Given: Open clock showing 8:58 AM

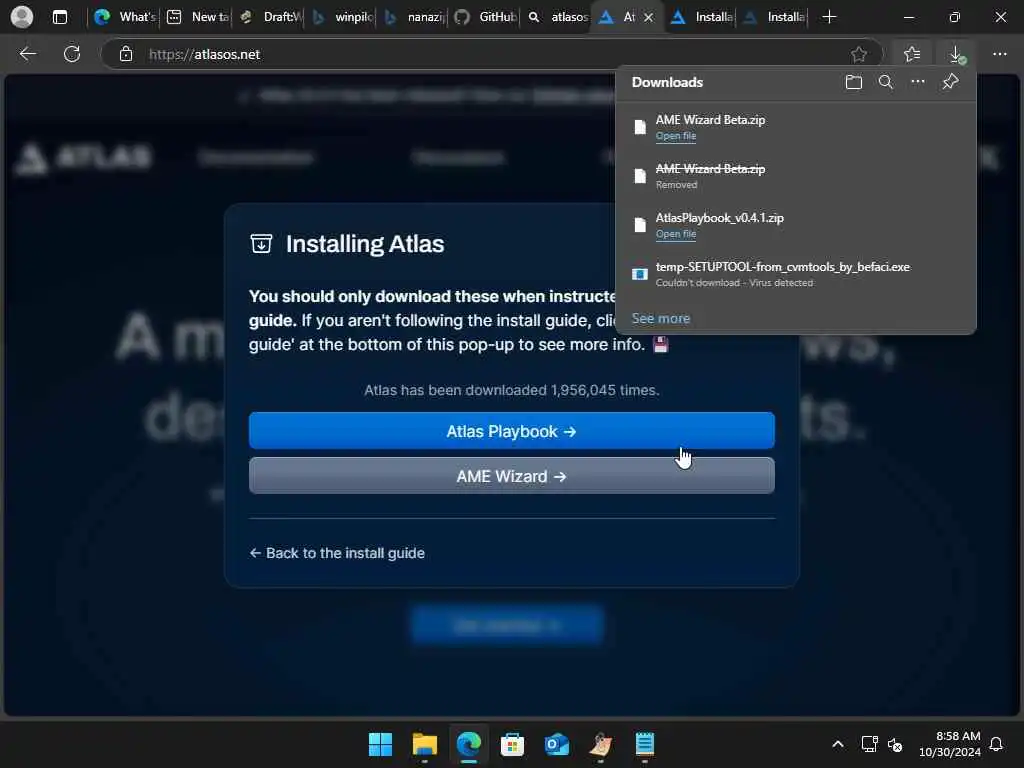Looking at the screenshot, I should tap(950, 744).
